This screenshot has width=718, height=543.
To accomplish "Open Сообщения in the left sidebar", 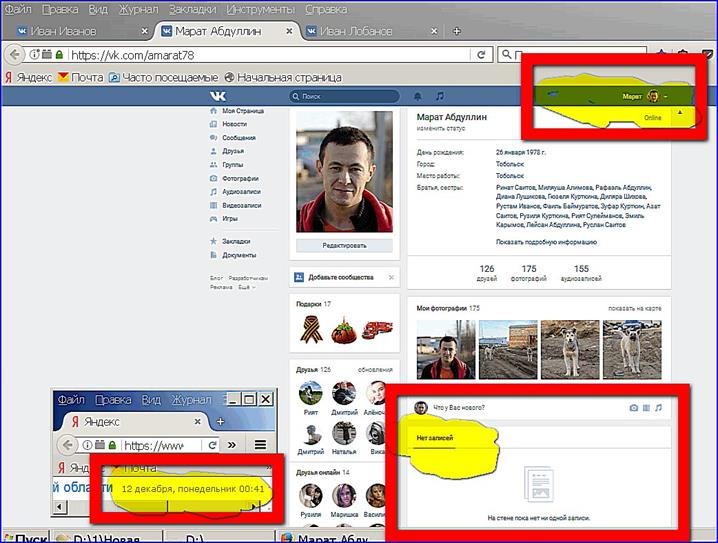I will (x=238, y=137).
